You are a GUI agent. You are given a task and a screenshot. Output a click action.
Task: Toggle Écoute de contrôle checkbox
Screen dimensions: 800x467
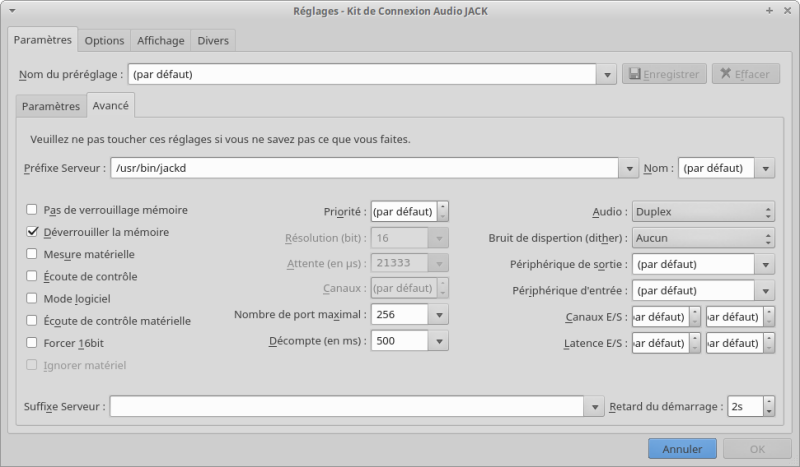coord(32,276)
